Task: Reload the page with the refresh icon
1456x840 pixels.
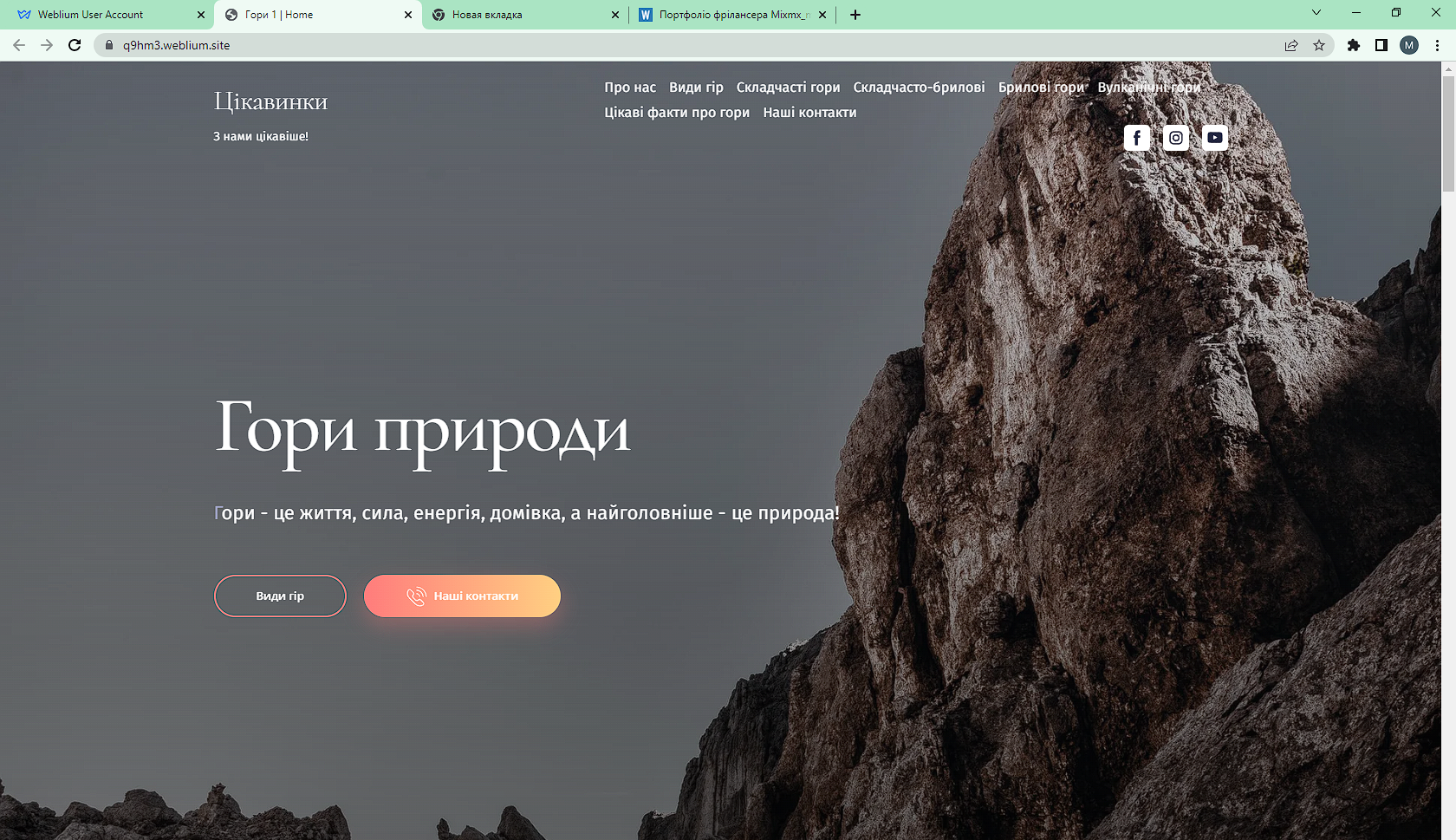Action: (75, 45)
